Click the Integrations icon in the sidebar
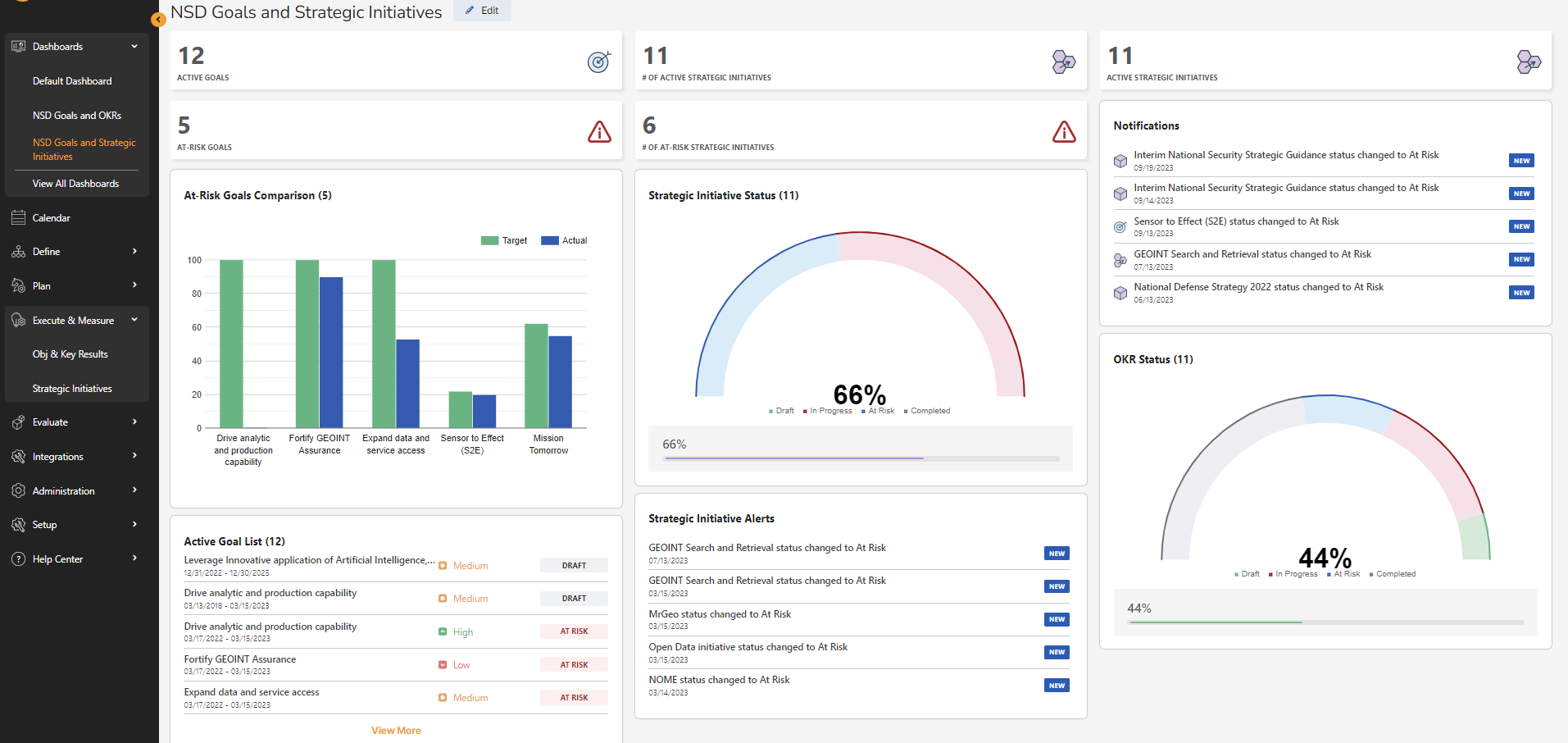 [18, 456]
